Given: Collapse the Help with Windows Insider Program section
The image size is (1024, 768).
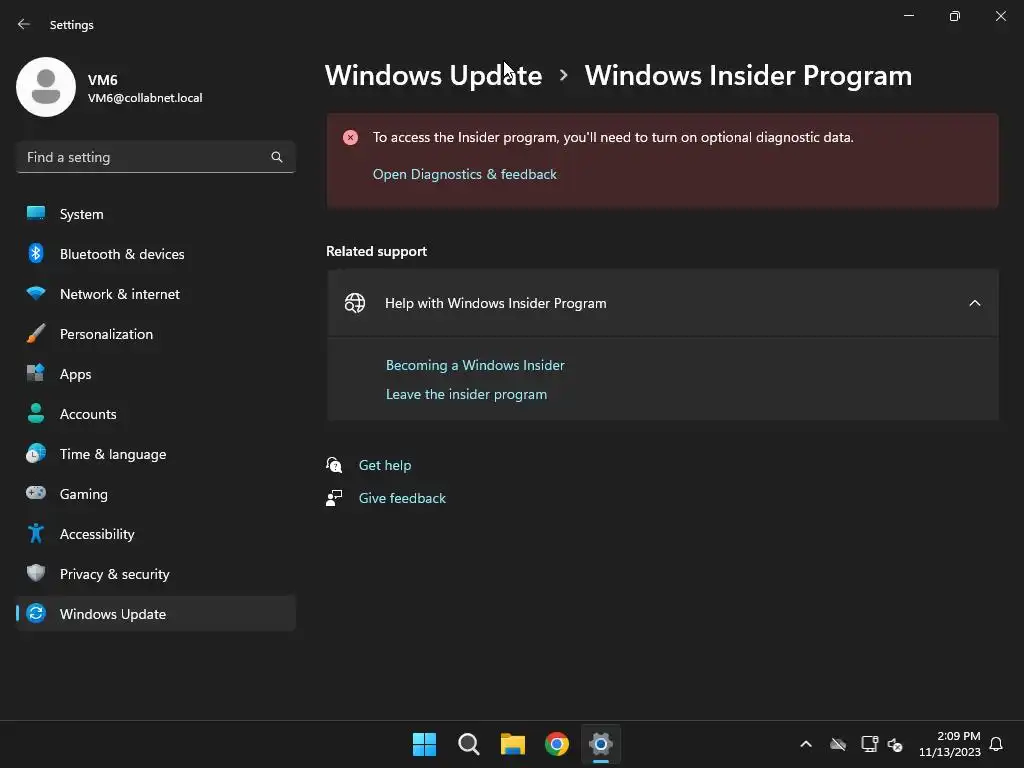Looking at the screenshot, I should [974, 303].
